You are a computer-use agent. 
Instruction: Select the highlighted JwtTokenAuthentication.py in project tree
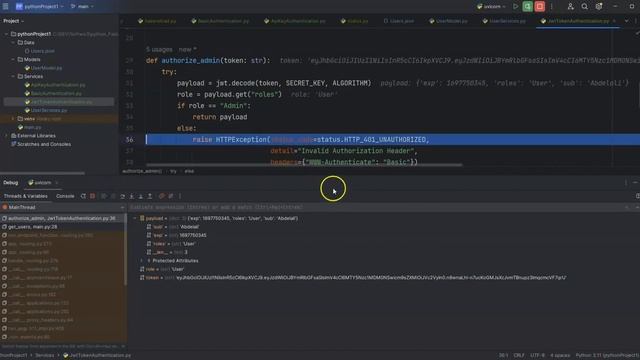point(58,102)
